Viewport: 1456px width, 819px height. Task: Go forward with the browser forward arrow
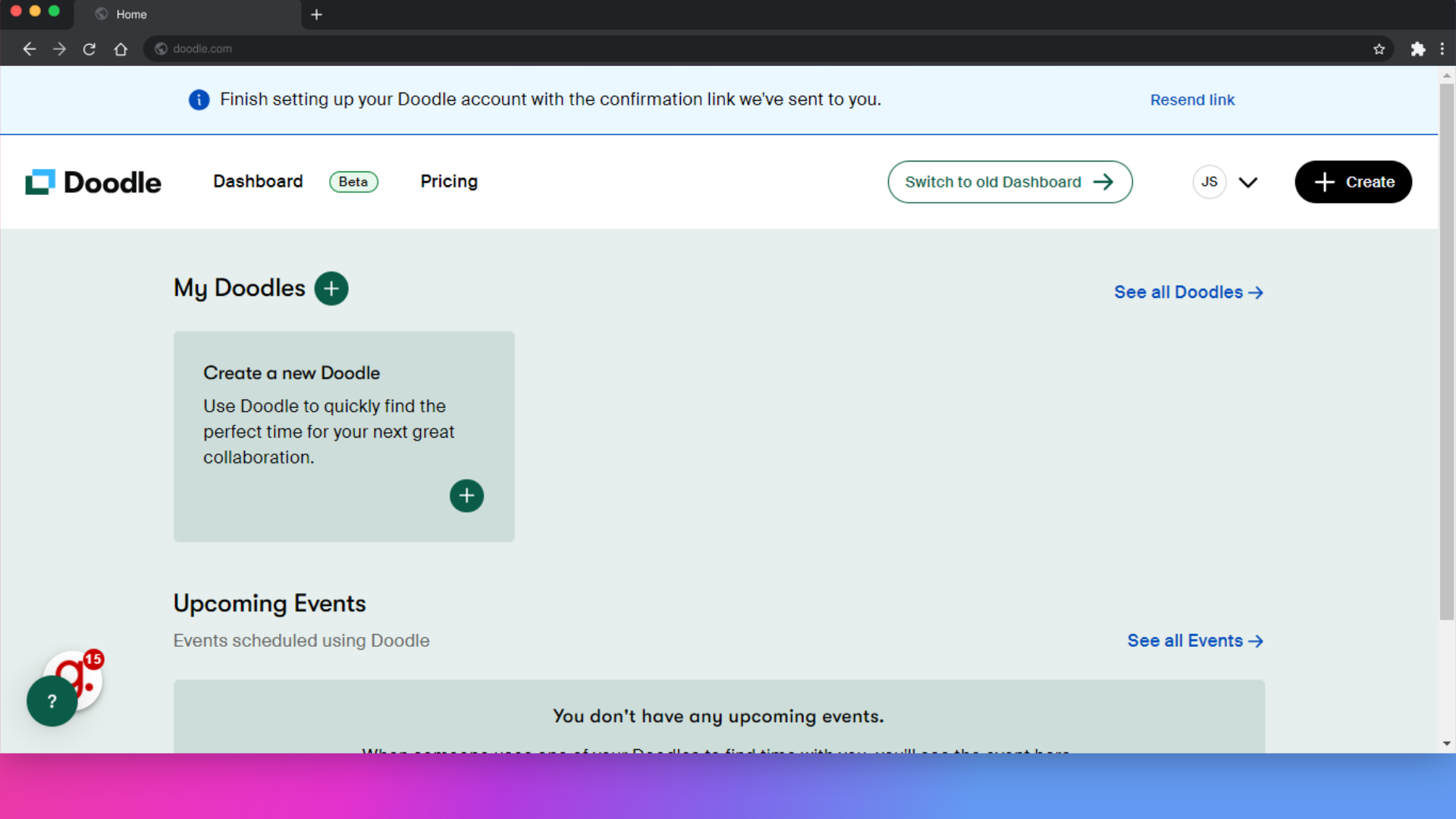[59, 49]
